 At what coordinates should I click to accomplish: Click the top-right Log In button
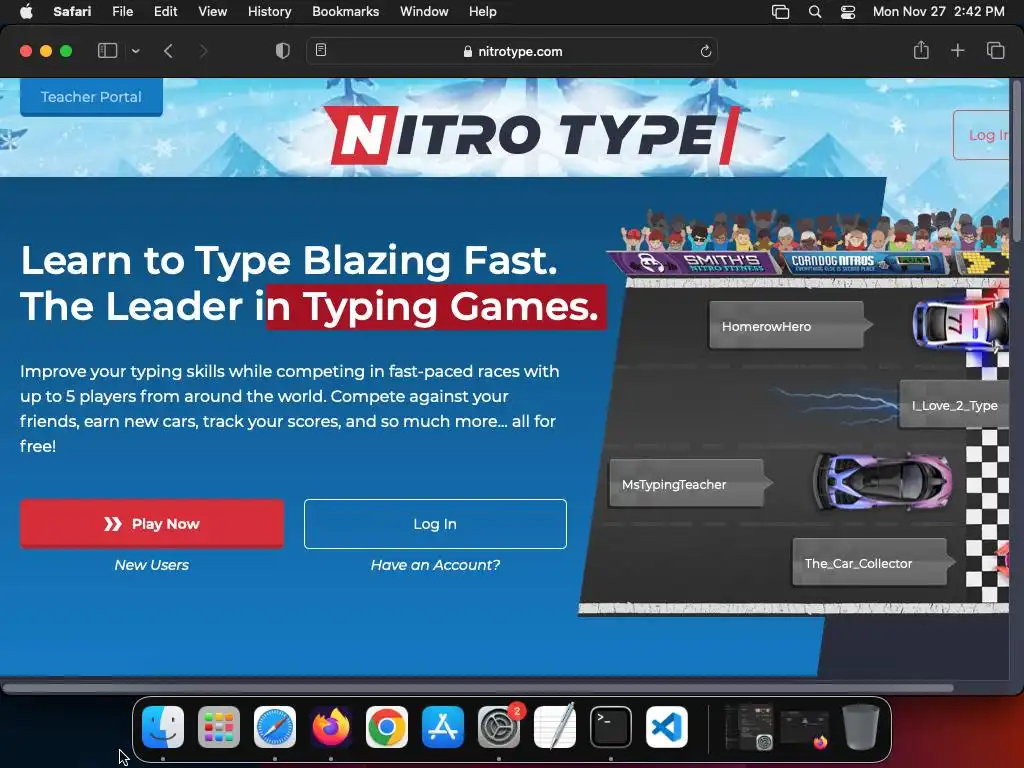pyautogui.click(x=983, y=135)
